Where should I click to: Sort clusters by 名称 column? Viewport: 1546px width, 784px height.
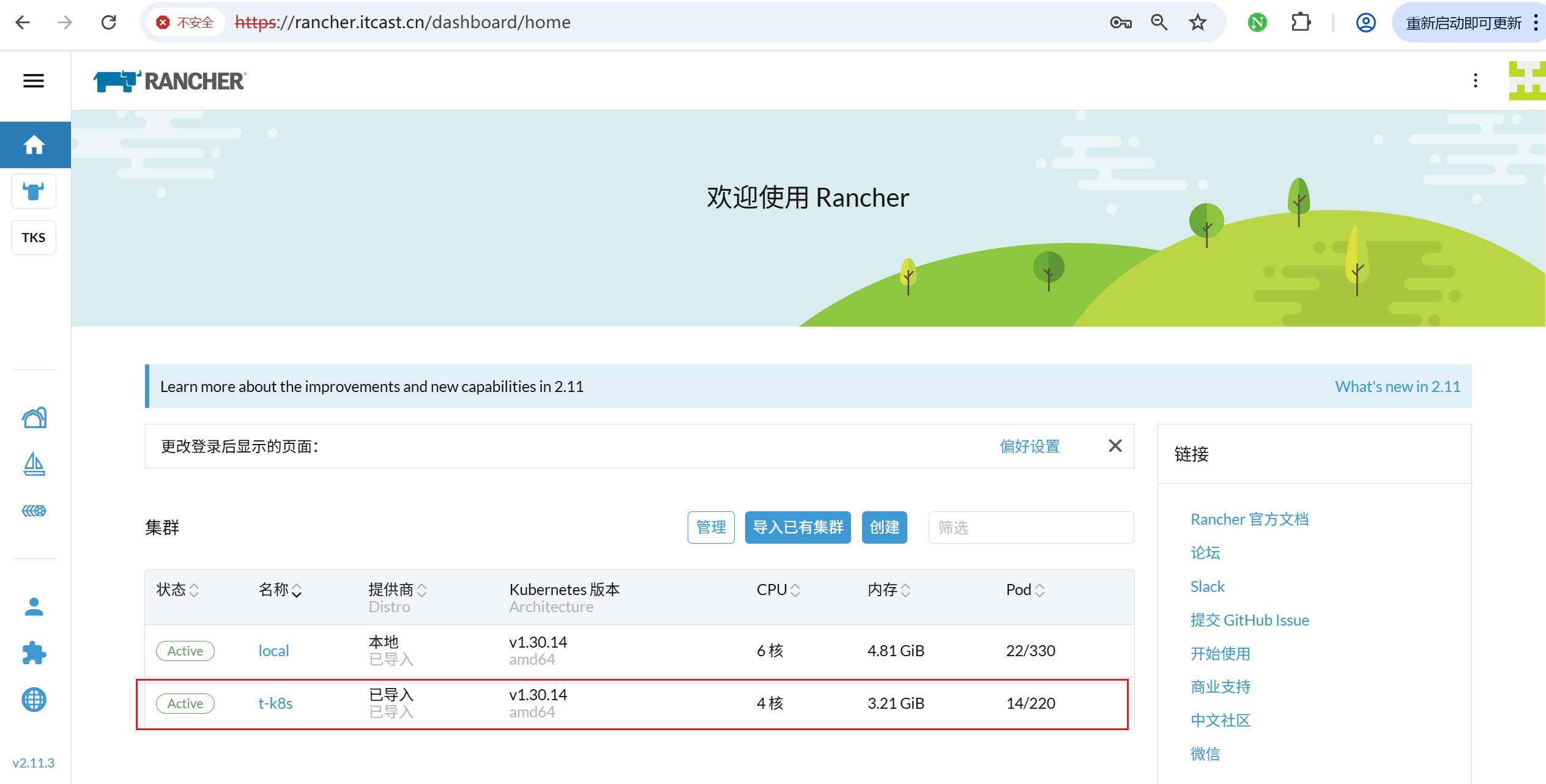coord(280,590)
